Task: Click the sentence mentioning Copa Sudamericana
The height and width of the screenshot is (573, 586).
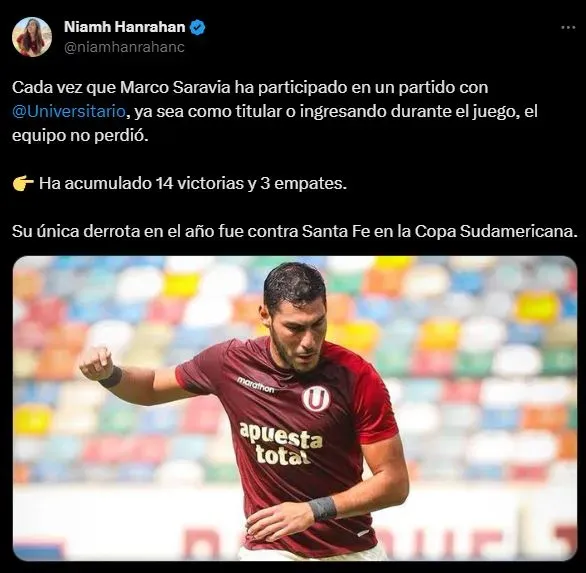Action: [x=295, y=231]
